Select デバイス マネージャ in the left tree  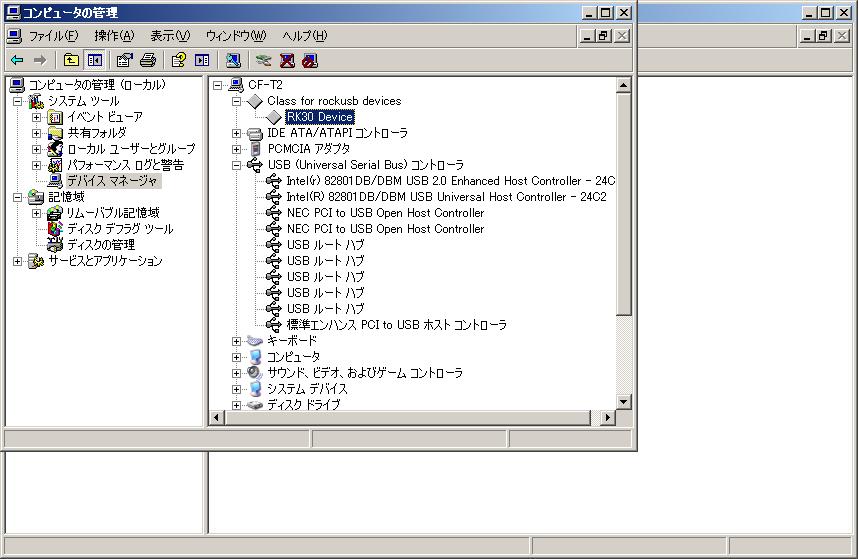click(x=112, y=180)
